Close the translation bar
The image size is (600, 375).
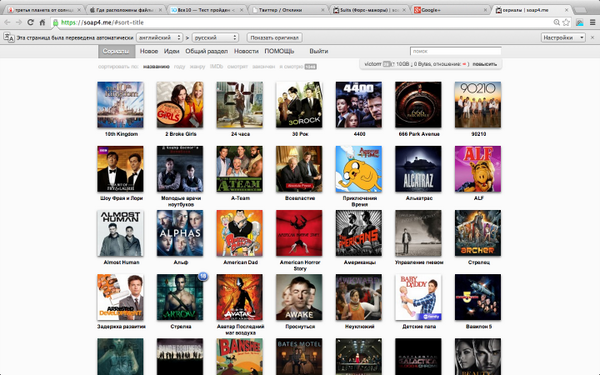coord(593,38)
